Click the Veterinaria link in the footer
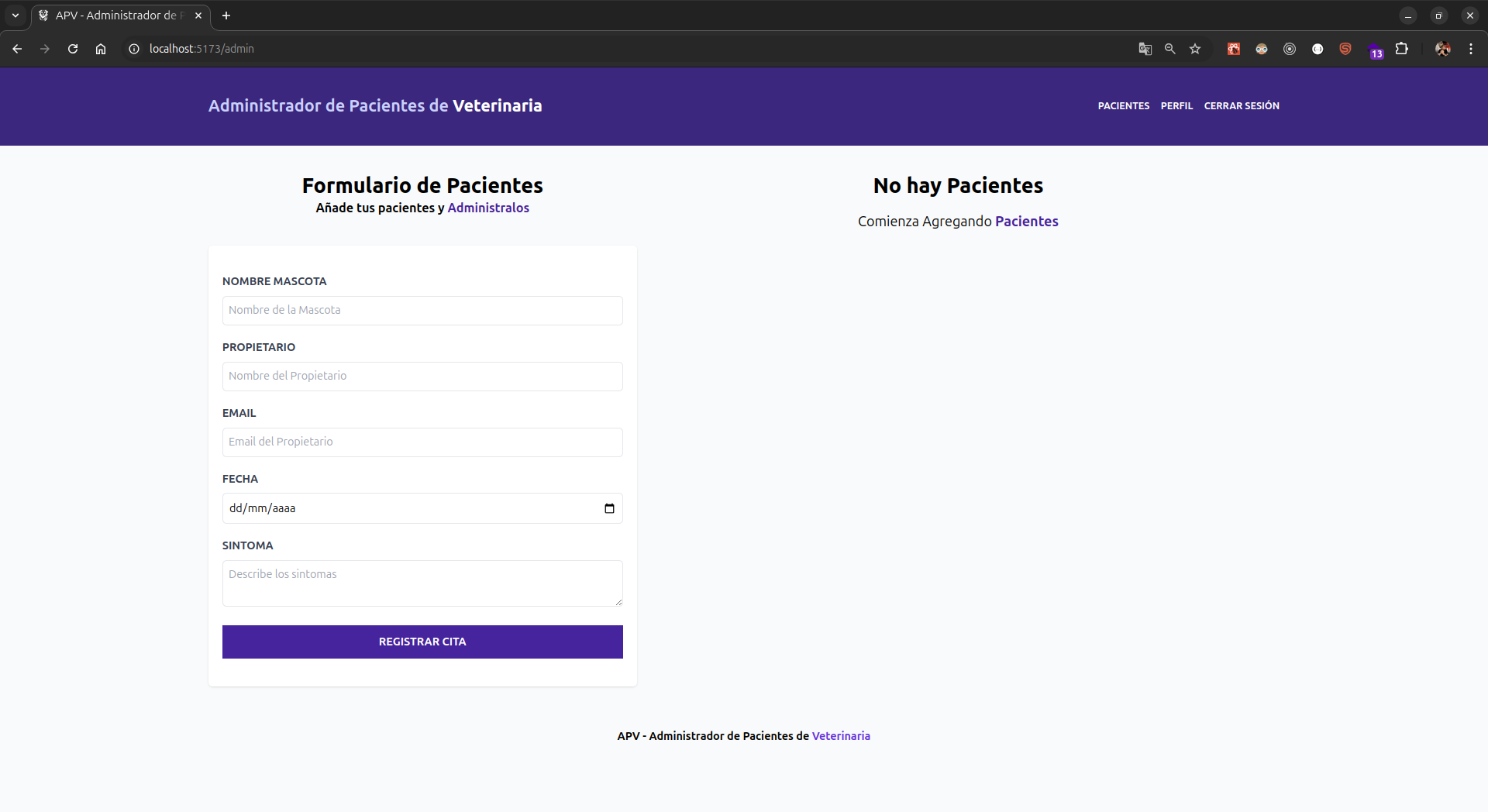The width and height of the screenshot is (1488, 812). pos(841,736)
